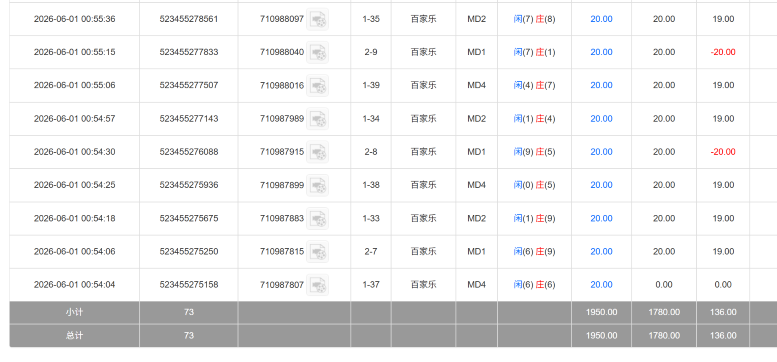This screenshot has width=777, height=362.
Task: Select order number 523455278561
Action: [189, 19]
